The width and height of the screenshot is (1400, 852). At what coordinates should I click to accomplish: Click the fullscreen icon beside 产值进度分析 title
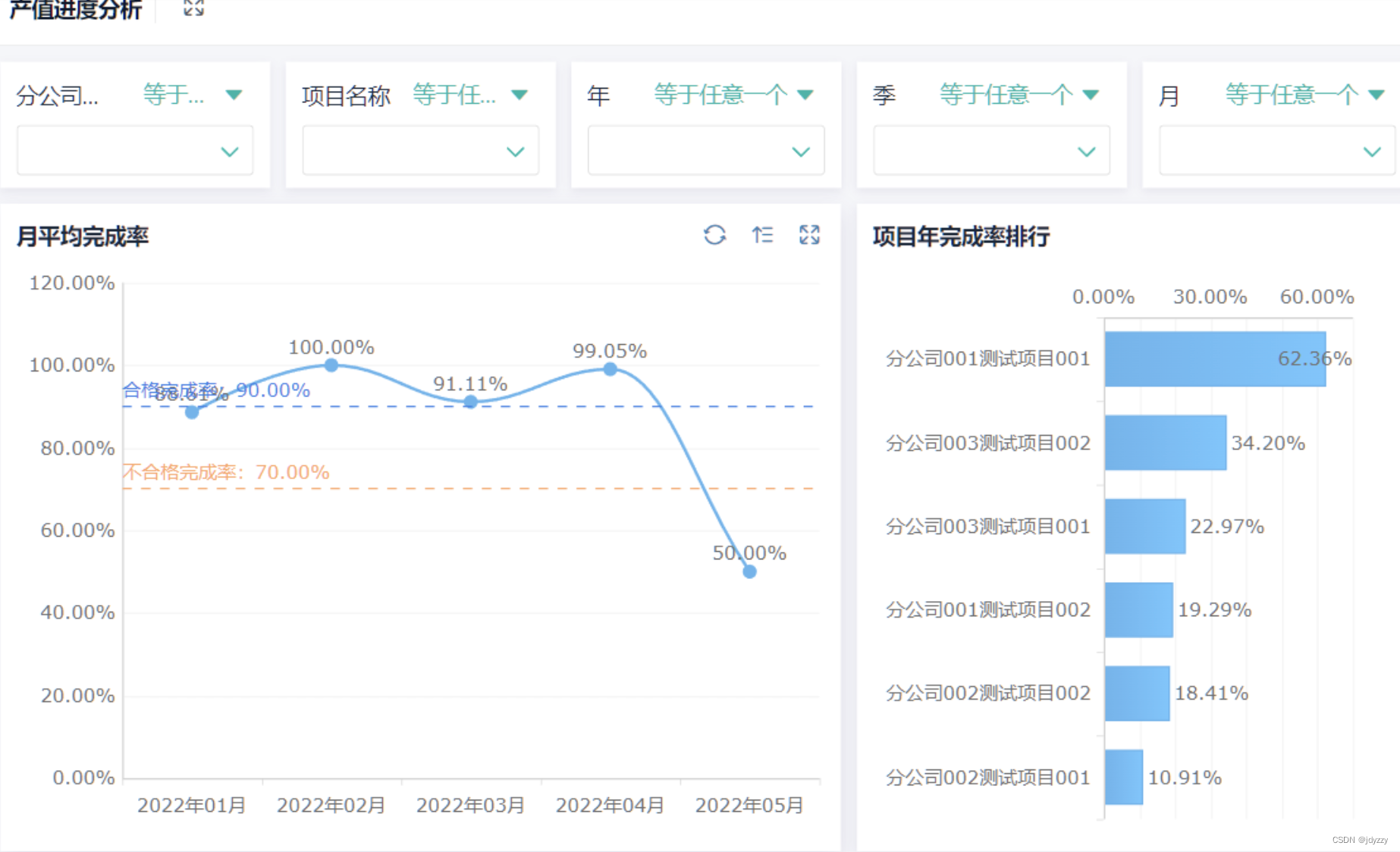[193, 8]
